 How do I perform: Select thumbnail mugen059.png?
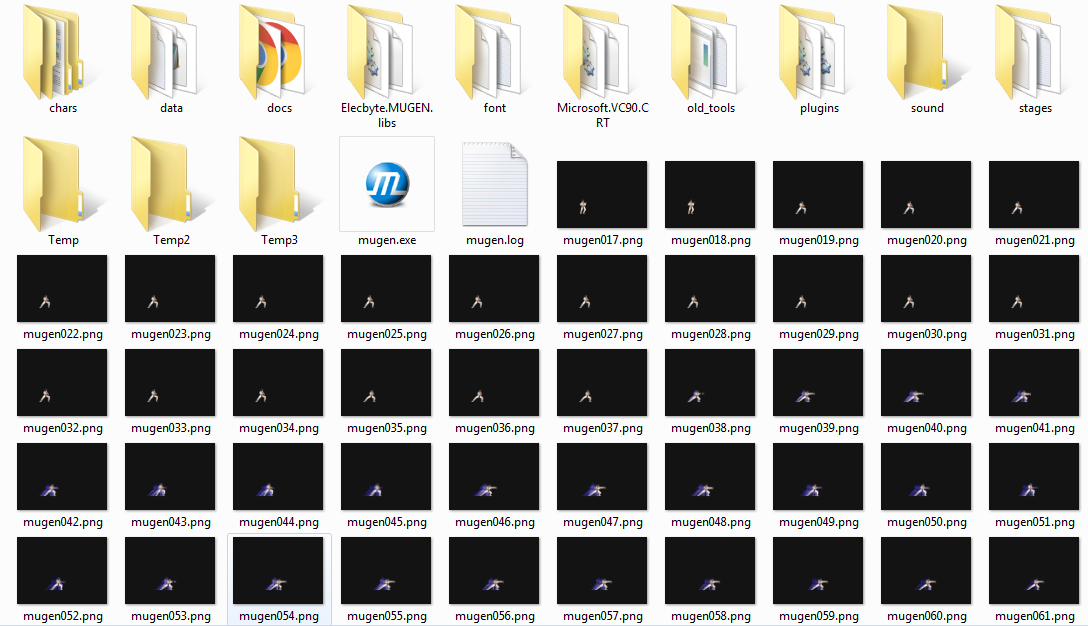pyautogui.click(x=818, y=570)
